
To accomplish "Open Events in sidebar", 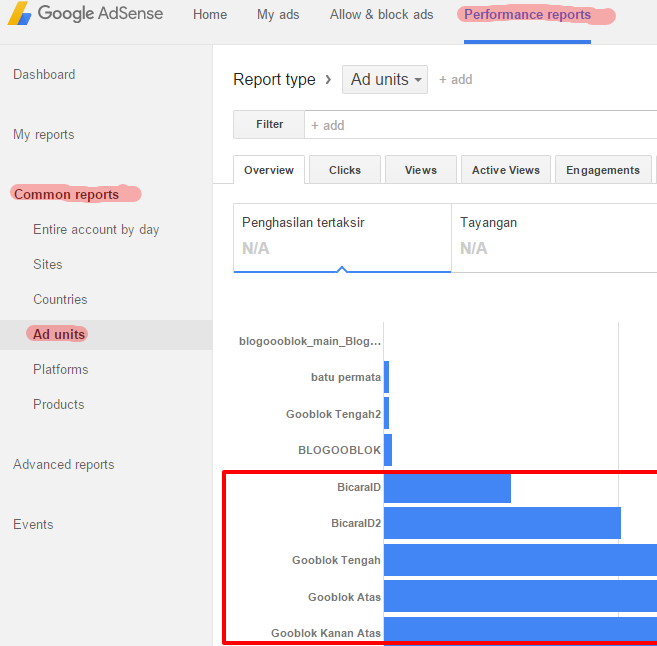I will [x=33, y=525].
